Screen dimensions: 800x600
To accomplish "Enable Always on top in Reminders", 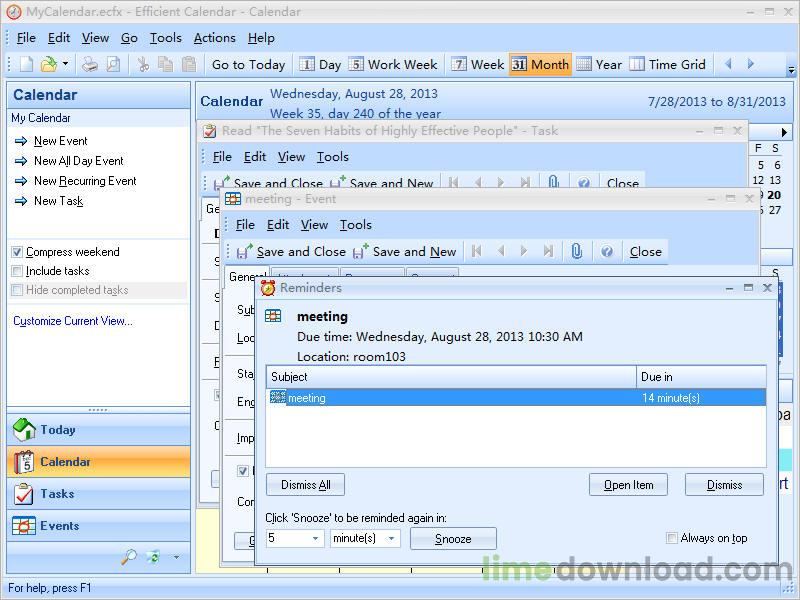I will pyautogui.click(x=672, y=537).
